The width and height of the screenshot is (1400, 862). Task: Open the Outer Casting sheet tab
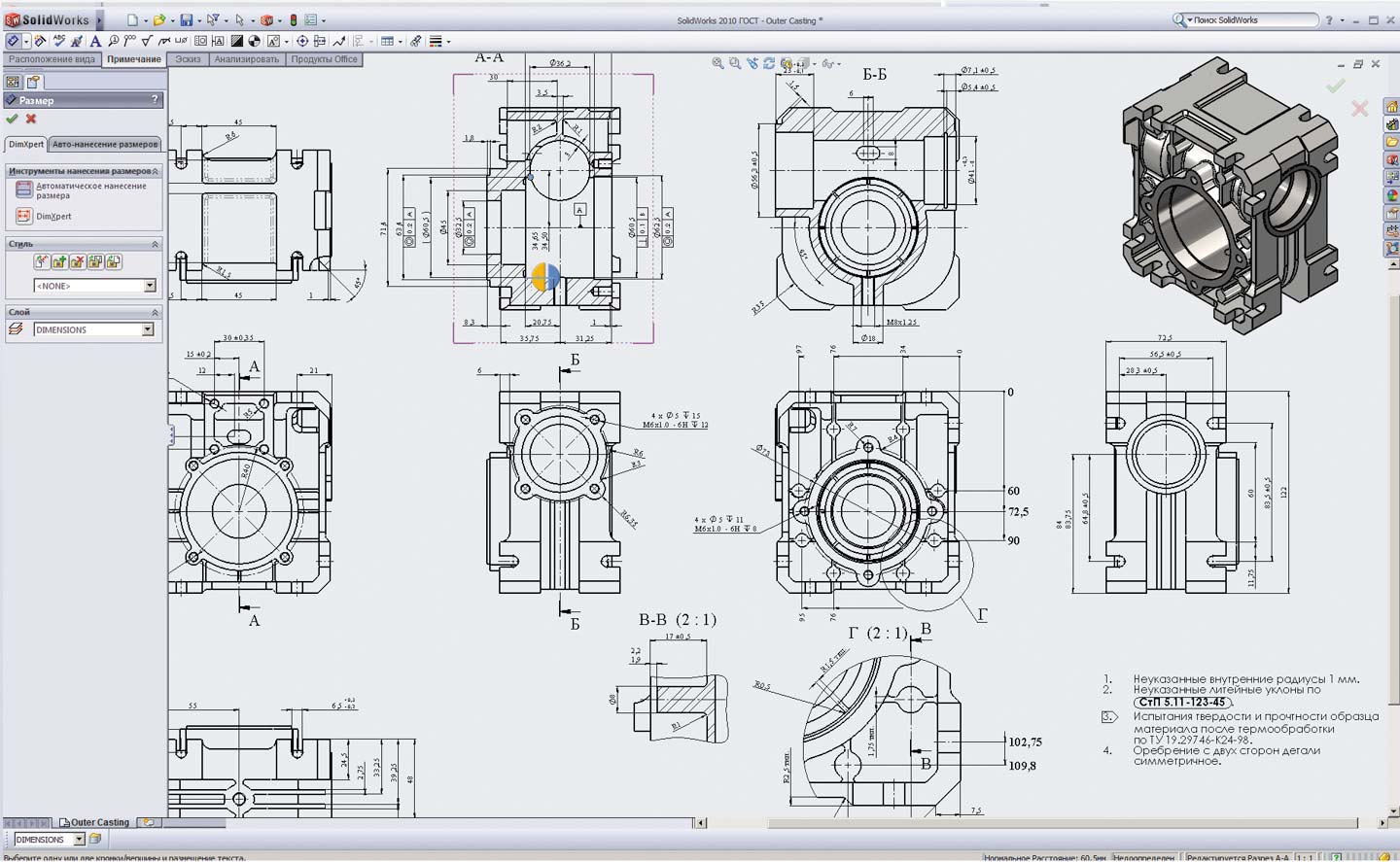pos(94,822)
